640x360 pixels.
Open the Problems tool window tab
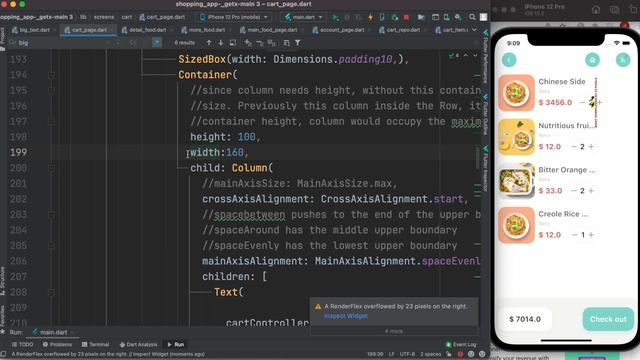point(57,344)
